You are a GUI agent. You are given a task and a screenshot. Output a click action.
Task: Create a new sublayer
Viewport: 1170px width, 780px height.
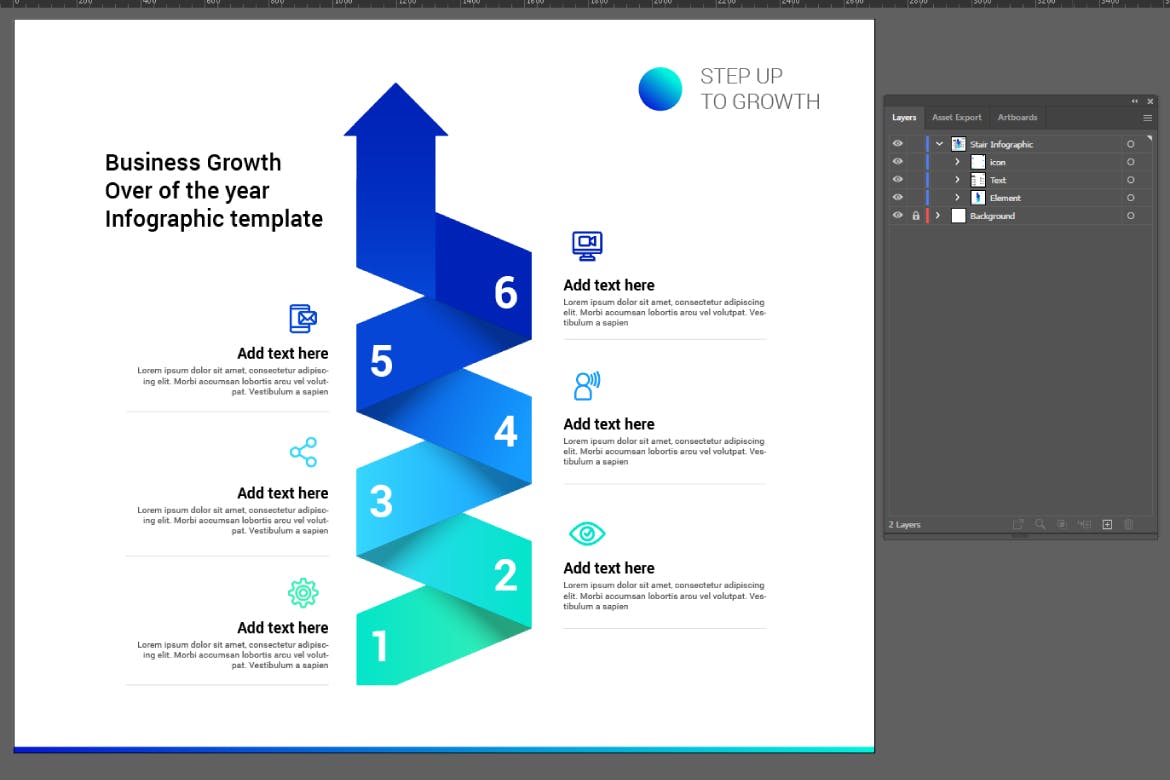pyautogui.click(x=1084, y=523)
